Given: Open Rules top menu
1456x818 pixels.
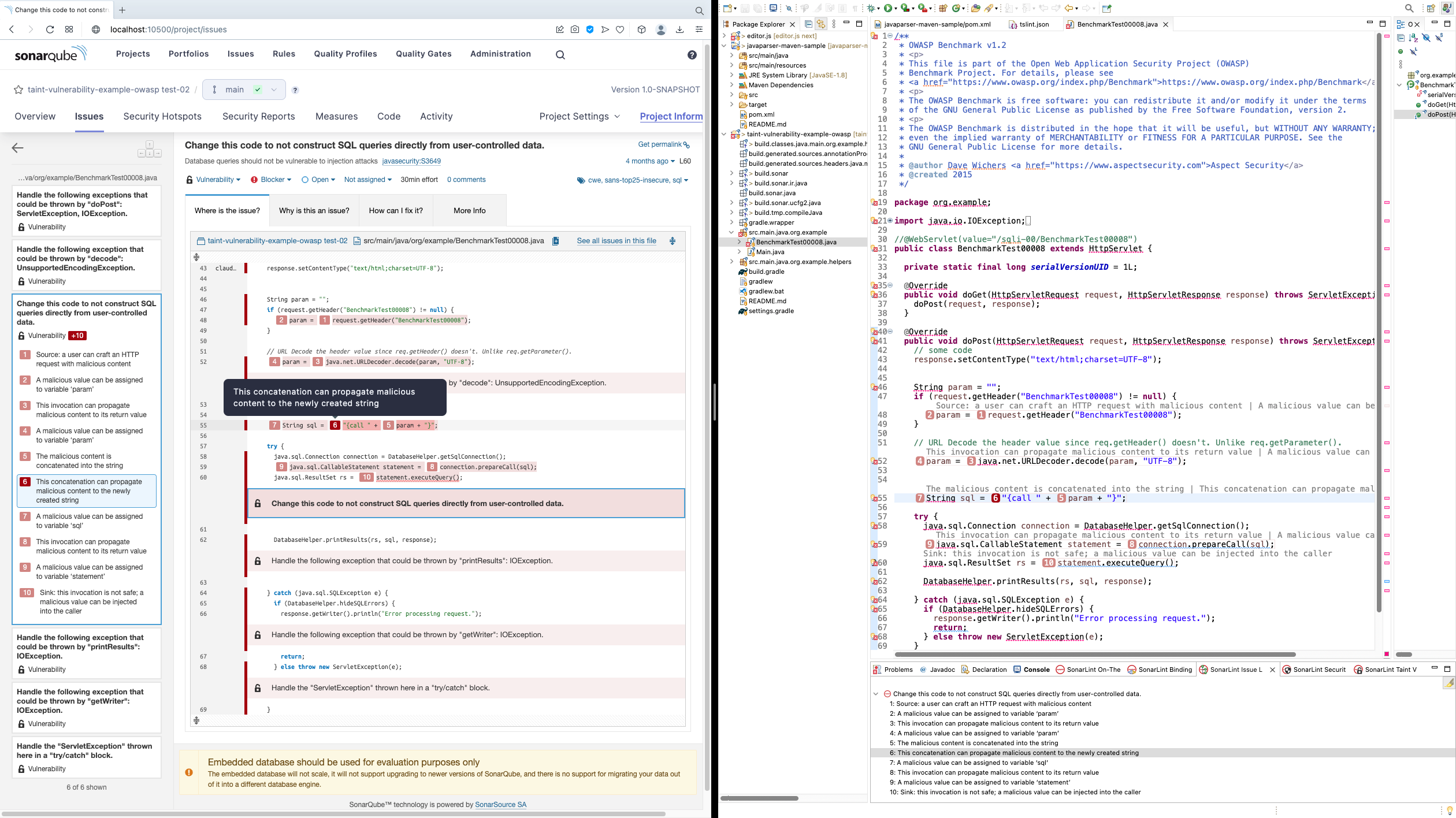Looking at the screenshot, I should click(x=284, y=54).
